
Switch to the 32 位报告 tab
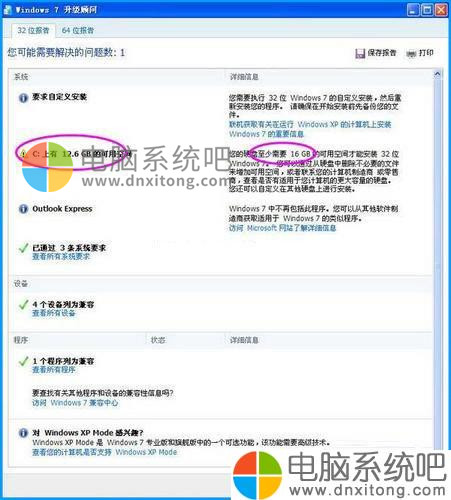pyautogui.click(x=33, y=31)
